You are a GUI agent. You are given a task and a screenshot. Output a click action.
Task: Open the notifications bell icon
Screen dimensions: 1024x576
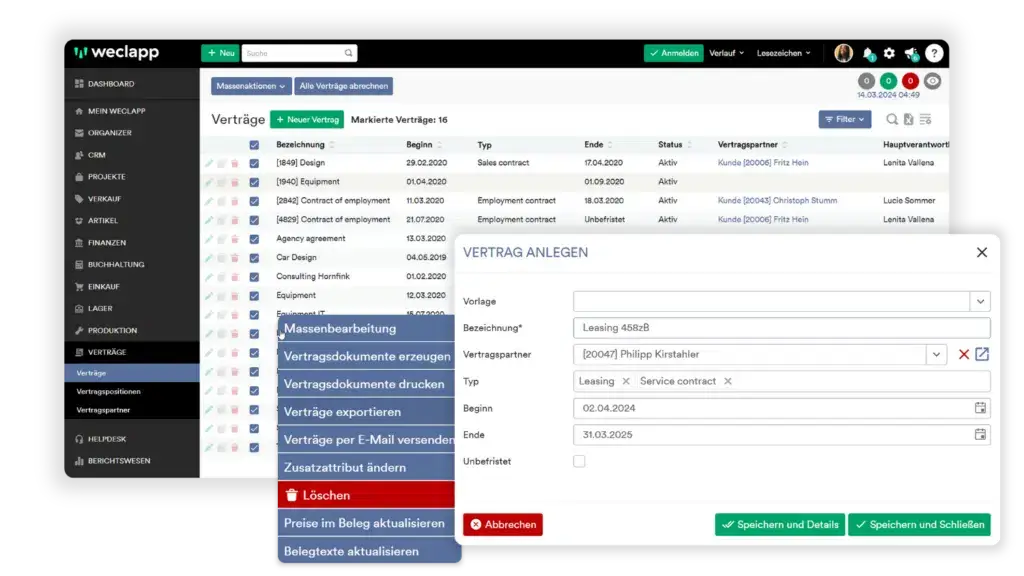(x=868, y=53)
